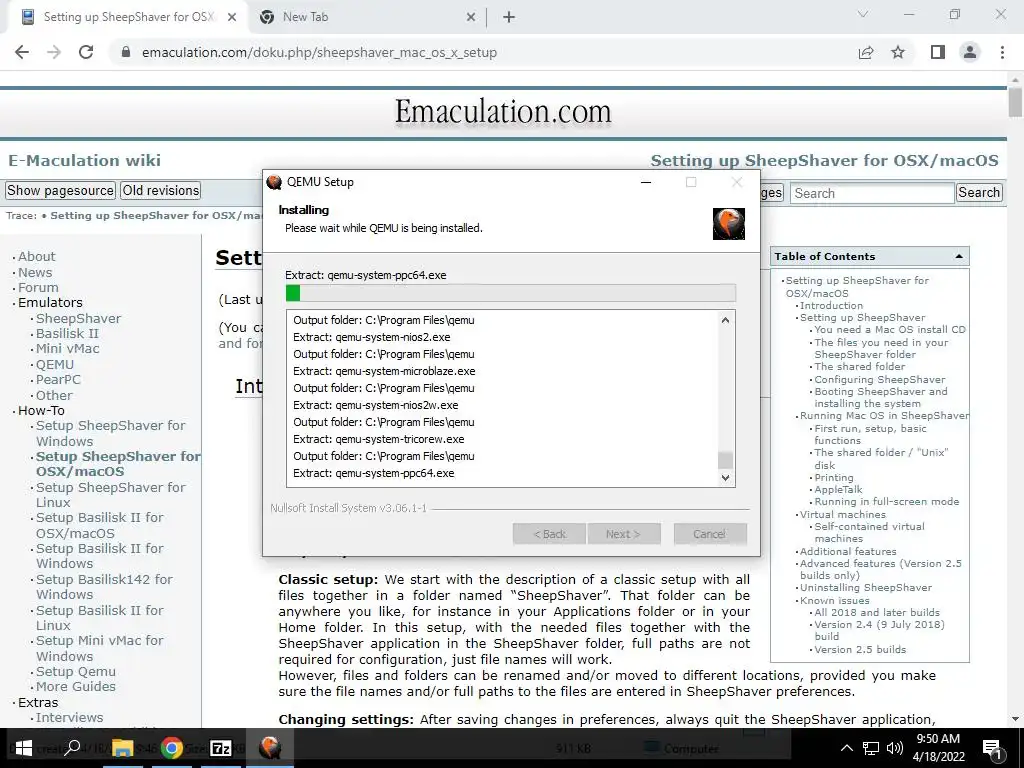Go back with the browser back arrow
This screenshot has width=1024, height=768.
pos(22,52)
